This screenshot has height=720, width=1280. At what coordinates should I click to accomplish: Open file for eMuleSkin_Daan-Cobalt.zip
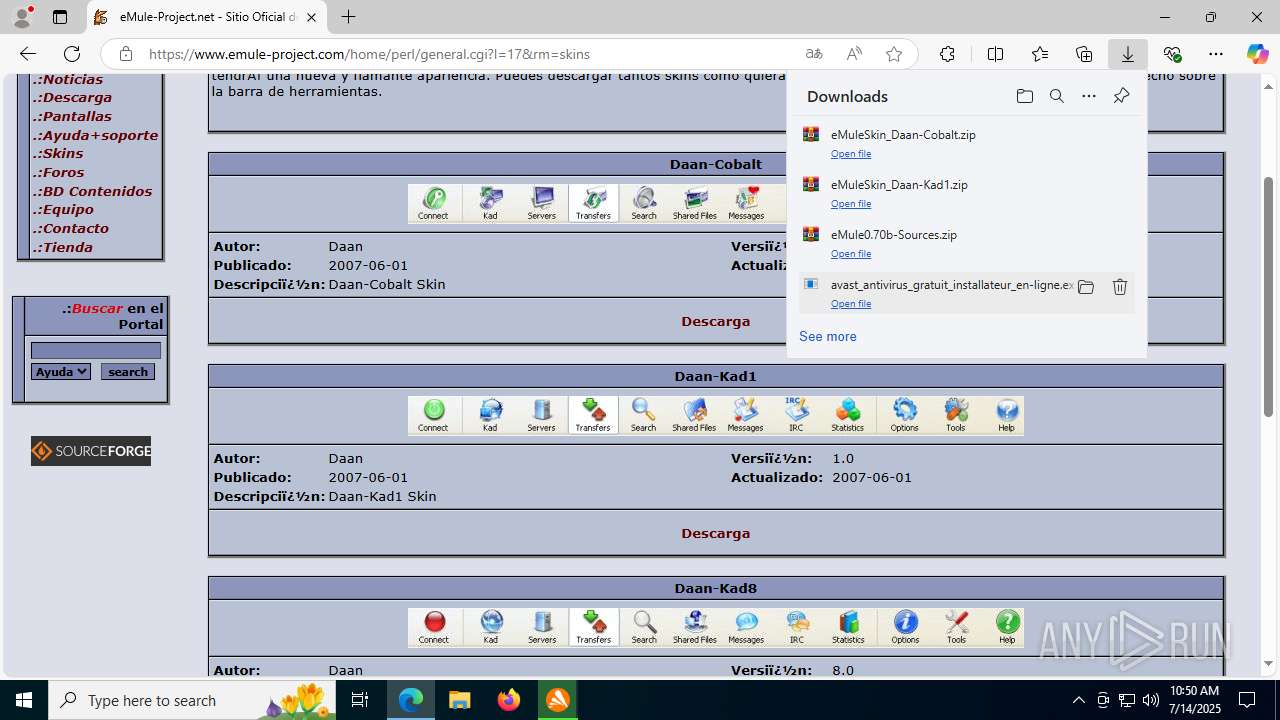[x=851, y=154]
